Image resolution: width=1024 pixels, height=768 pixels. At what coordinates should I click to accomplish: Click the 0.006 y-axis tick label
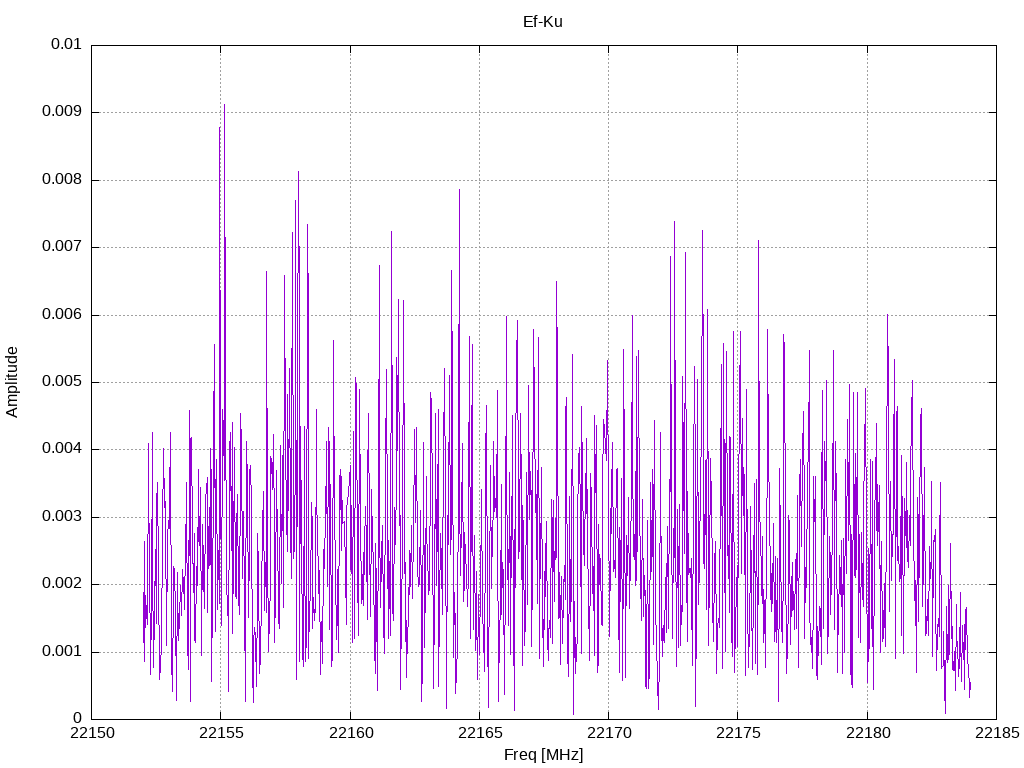(62, 314)
